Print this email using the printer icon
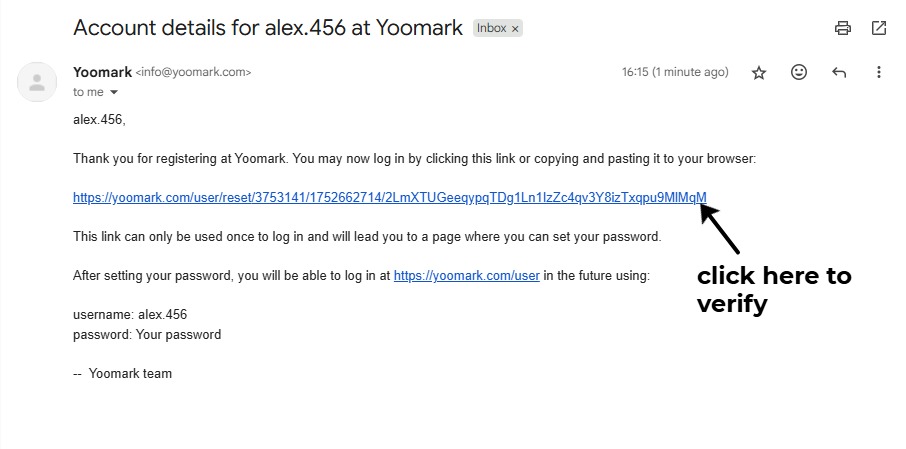 coord(842,28)
